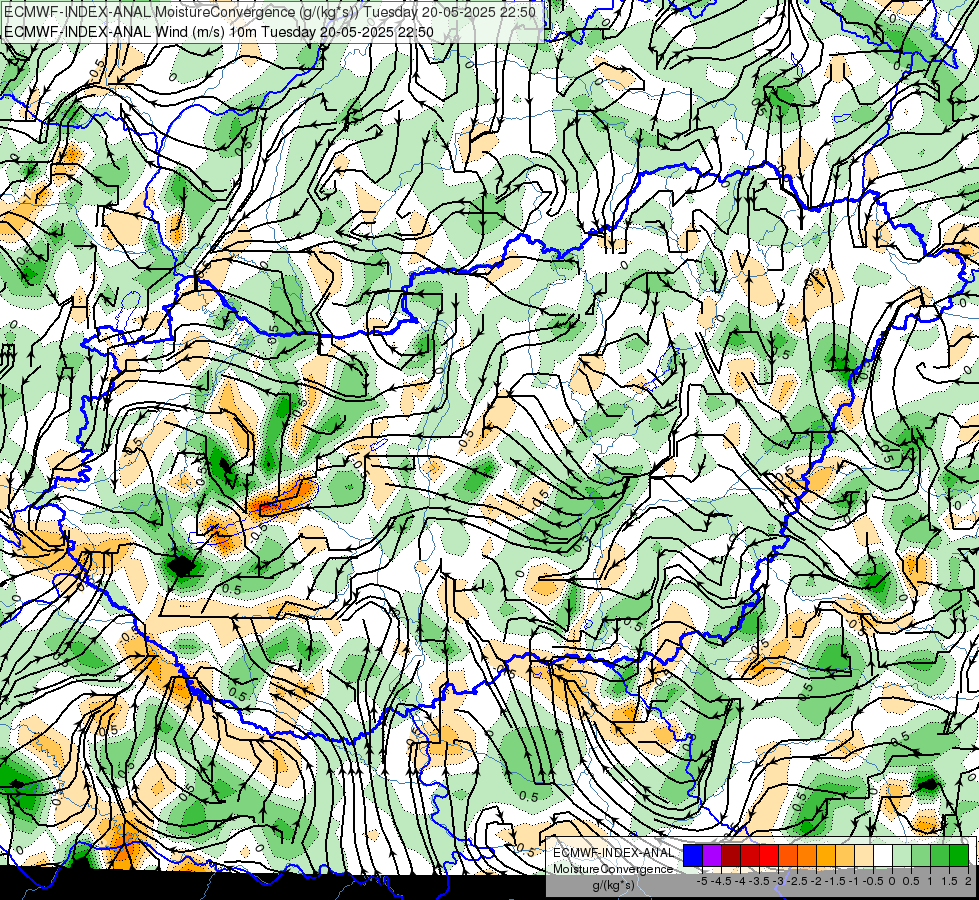Click the legend's MoistureConvergence label
The width and height of the screenshot is (979, 900).
[x=613, y=869]
